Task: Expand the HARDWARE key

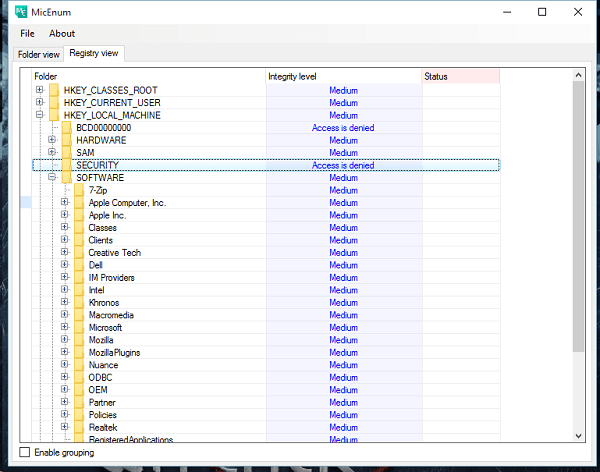Action: tap(52, 139)
